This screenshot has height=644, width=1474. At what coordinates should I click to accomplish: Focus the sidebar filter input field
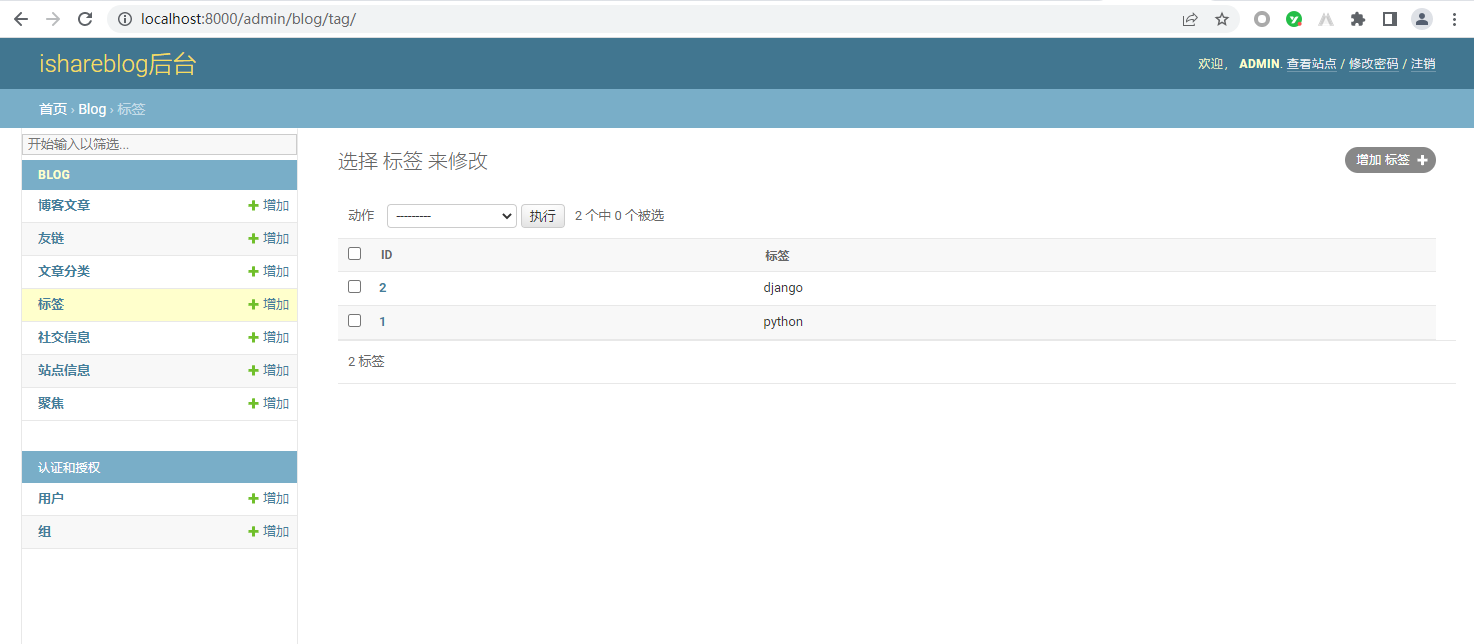(159, 144)
